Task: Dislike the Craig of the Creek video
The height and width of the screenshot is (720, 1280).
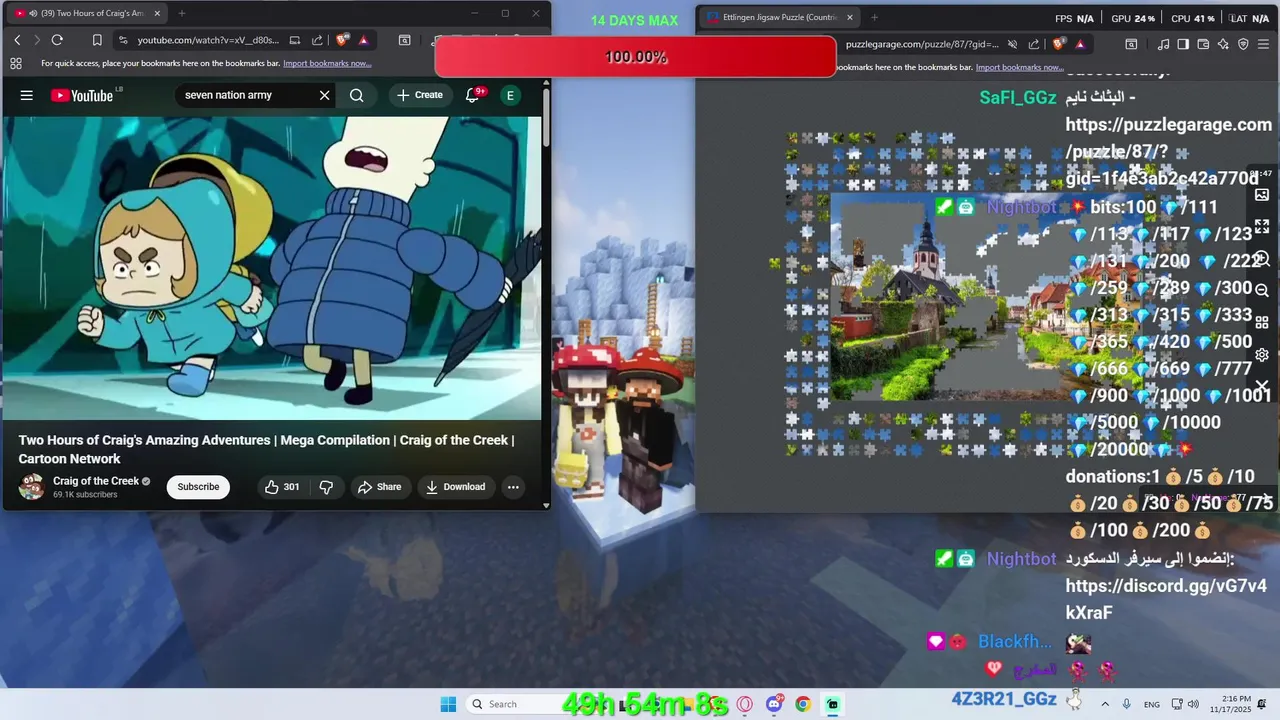Action: pyautogui.click(x=326, y=487)
